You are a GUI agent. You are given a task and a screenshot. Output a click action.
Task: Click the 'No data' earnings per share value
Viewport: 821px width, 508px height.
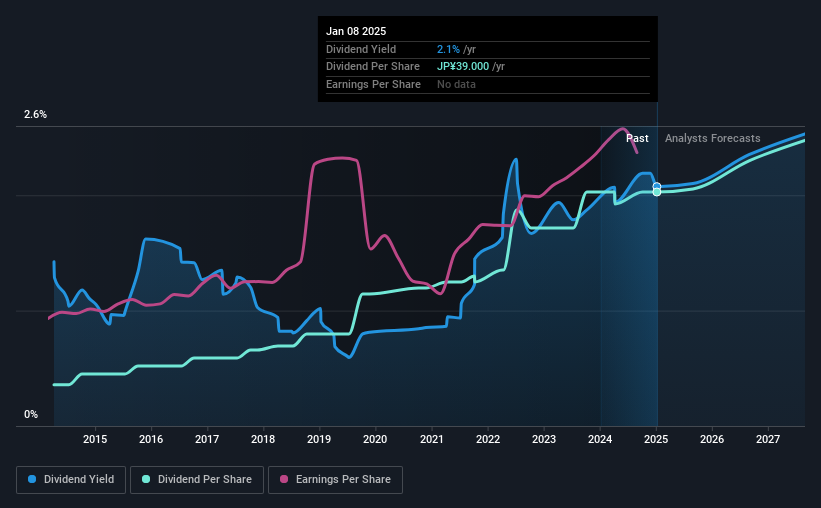456,84
